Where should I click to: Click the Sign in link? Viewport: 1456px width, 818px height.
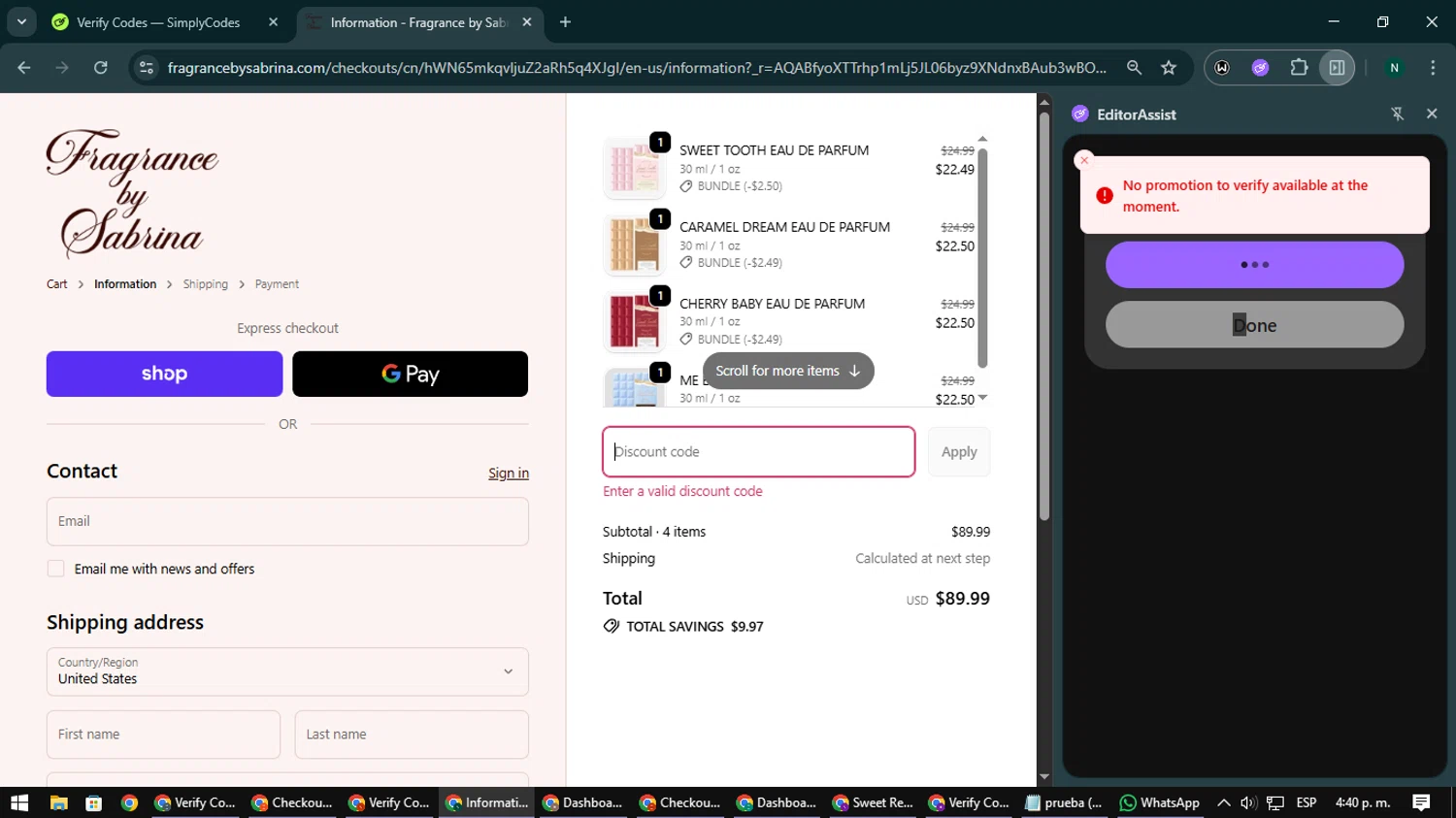click(509, 474)
